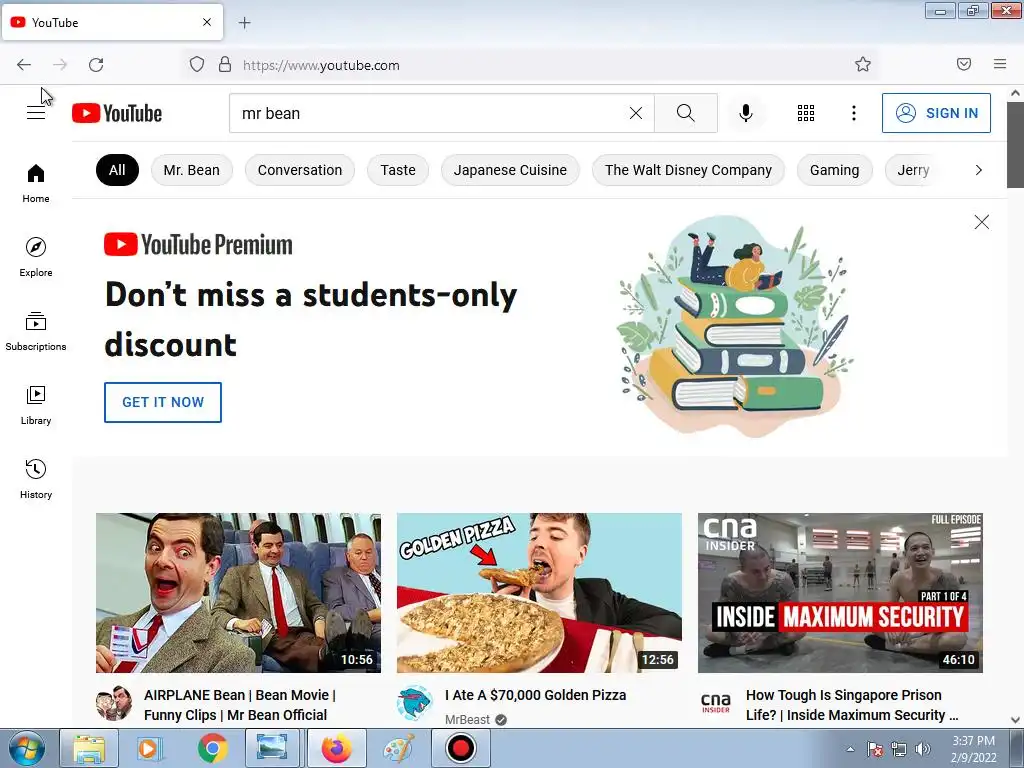This screenshot has width=1024, height=768.
Task: Reload the current page
Action: (x=96, y=65)
